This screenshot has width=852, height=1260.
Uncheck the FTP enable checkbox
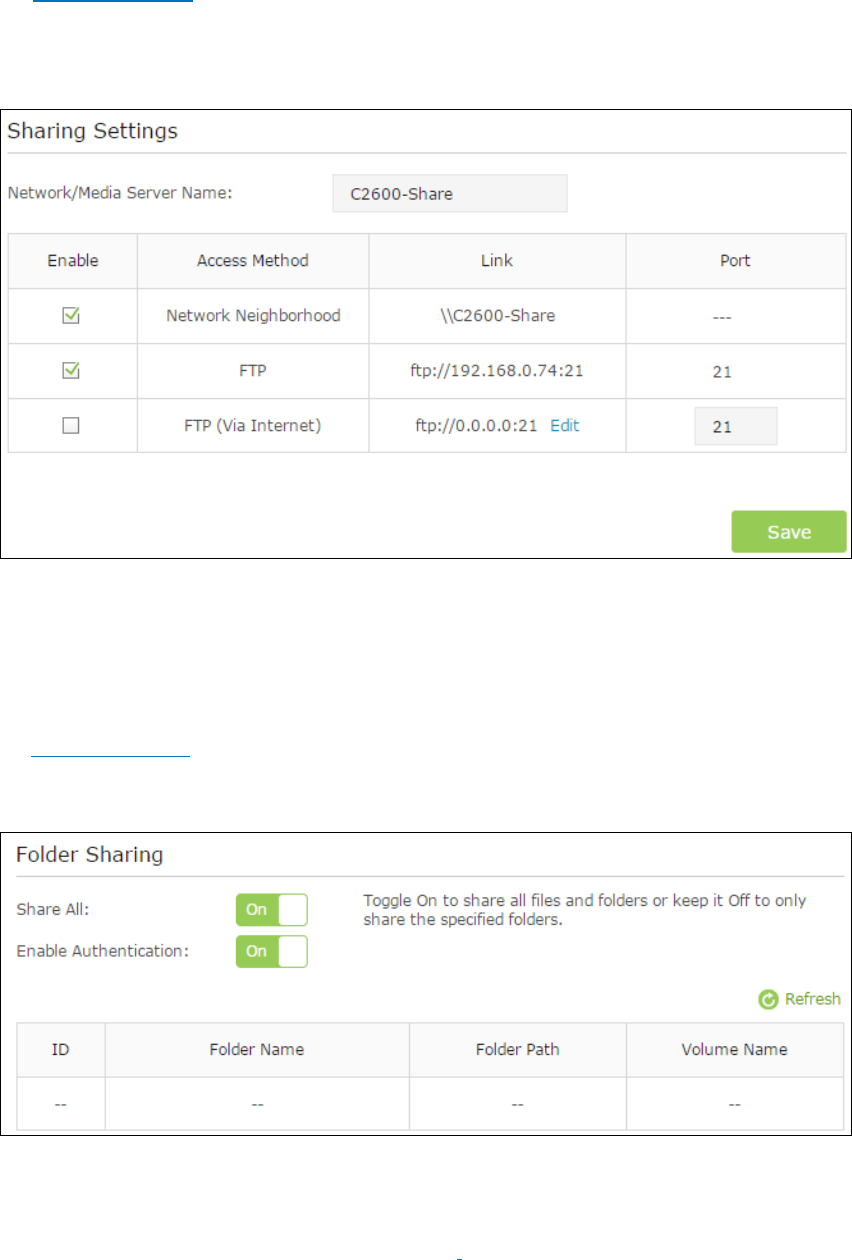[72, 370]
